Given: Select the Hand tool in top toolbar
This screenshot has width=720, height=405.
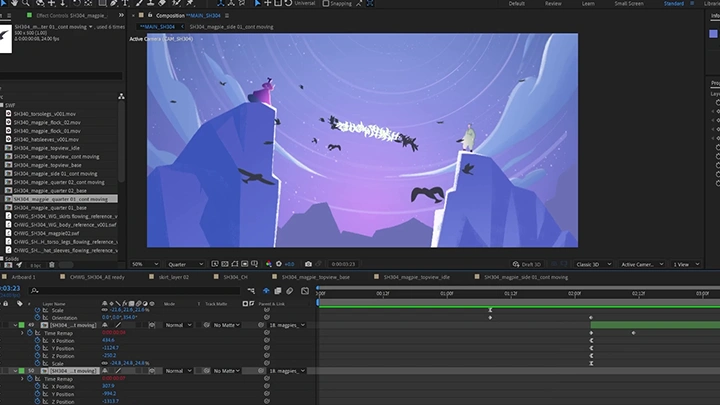Looking at the screenshot, I should [14, 3].
